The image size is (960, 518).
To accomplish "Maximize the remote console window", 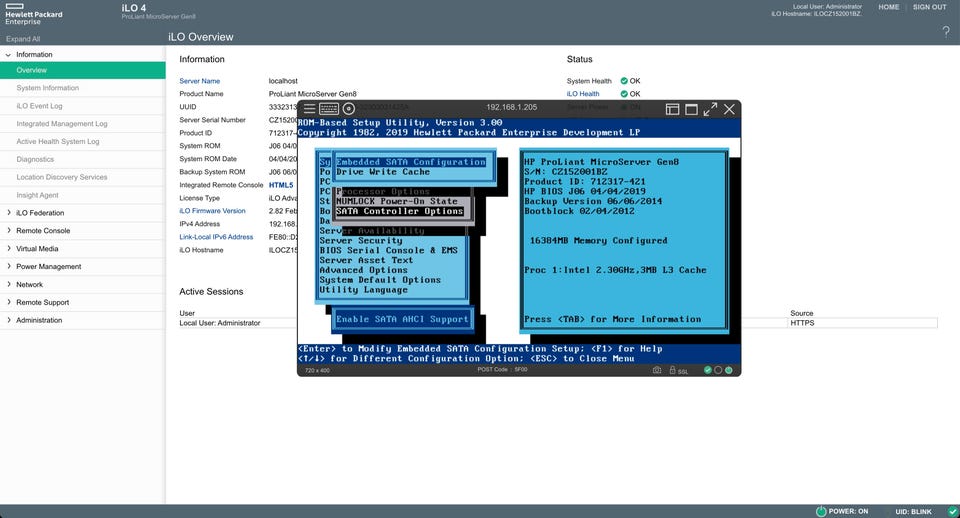I will pos(691,110).
